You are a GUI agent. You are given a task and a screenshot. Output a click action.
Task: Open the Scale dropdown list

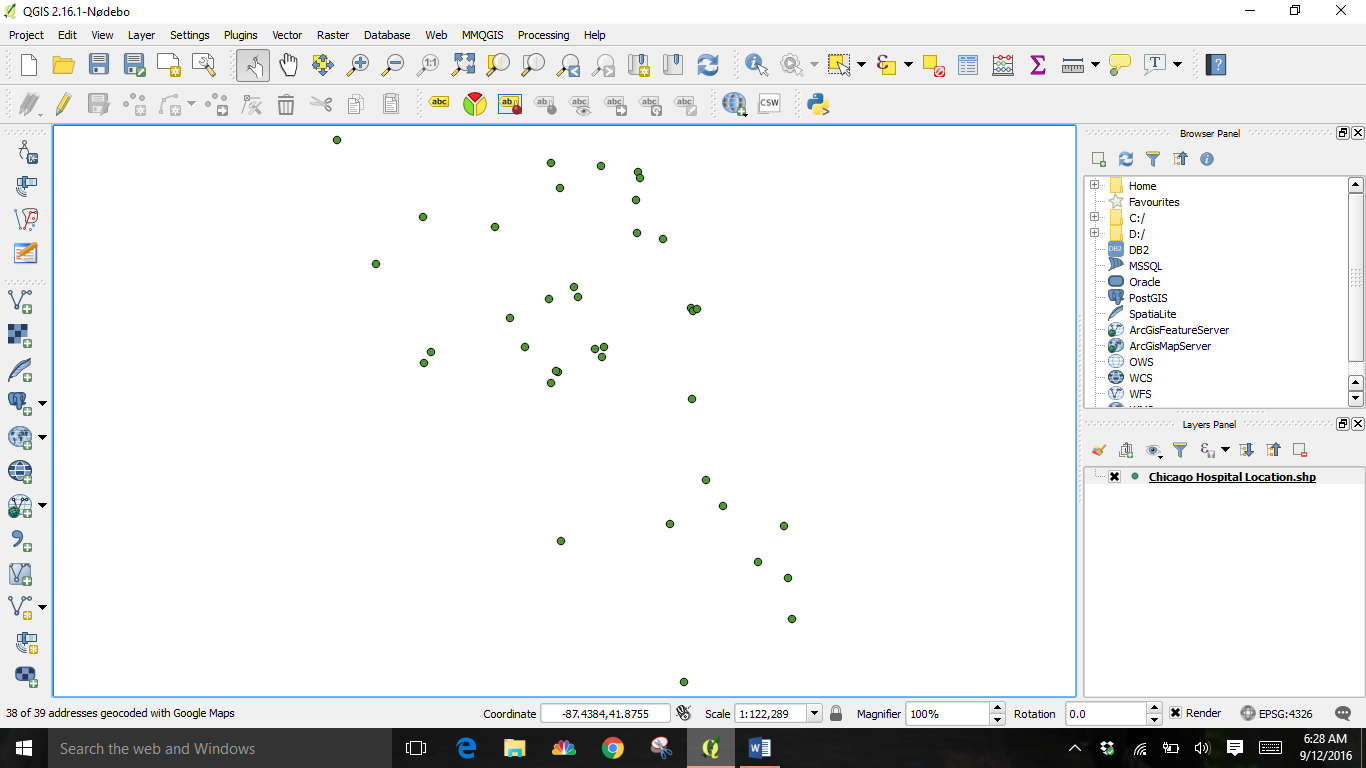(x=812, y=713)
